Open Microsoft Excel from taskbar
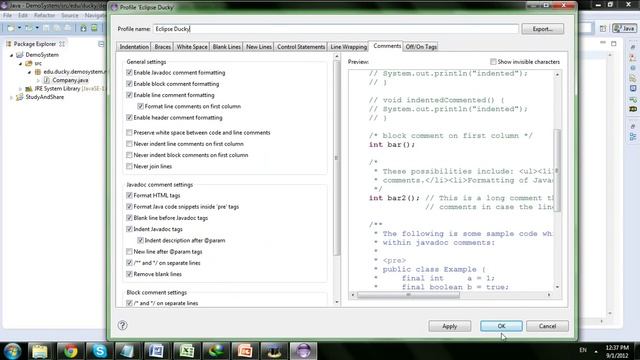Viewport: 640px width, 360px height. point(186,351)
